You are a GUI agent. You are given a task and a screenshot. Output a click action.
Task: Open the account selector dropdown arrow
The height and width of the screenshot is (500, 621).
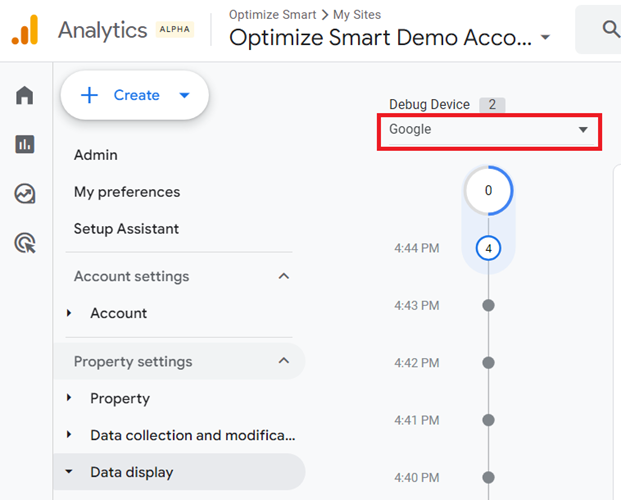[545, 37]
